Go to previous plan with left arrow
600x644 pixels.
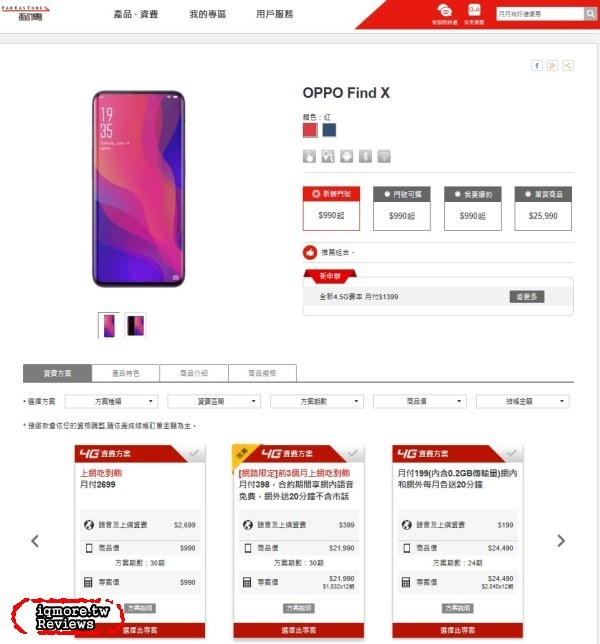[x=35, y=540]
